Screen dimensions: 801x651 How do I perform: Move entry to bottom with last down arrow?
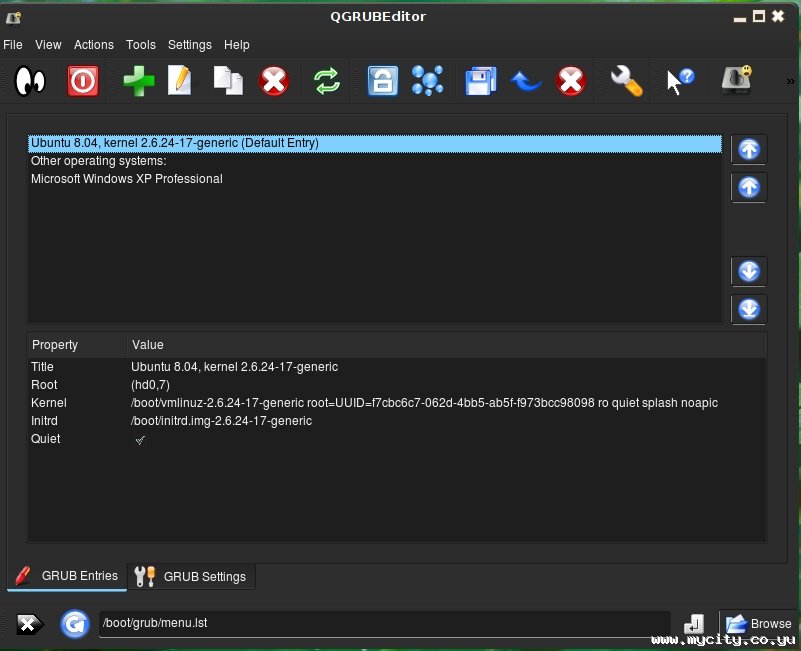[749, 309]
